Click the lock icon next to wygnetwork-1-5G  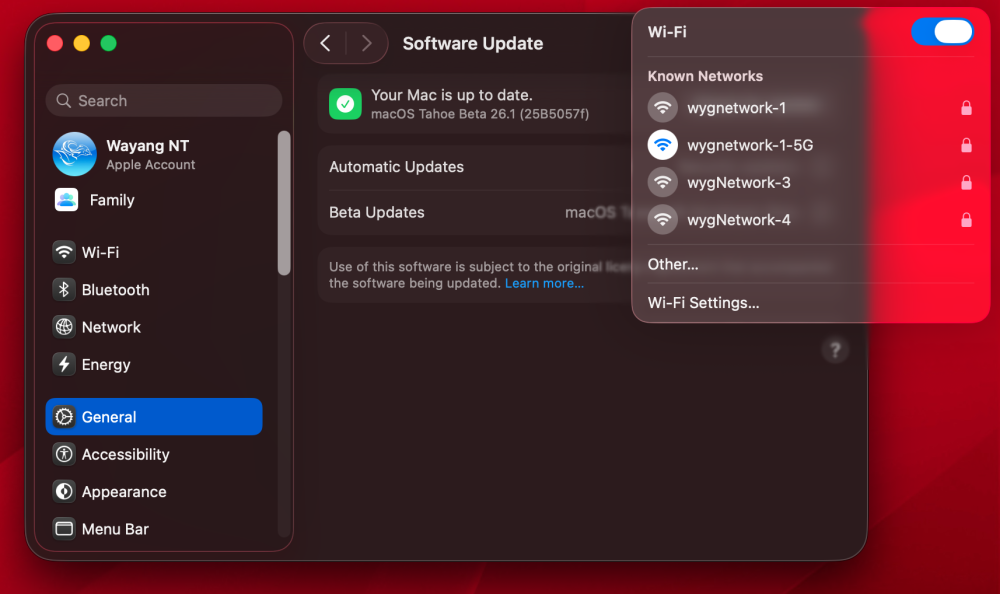[x=966, y=145]
